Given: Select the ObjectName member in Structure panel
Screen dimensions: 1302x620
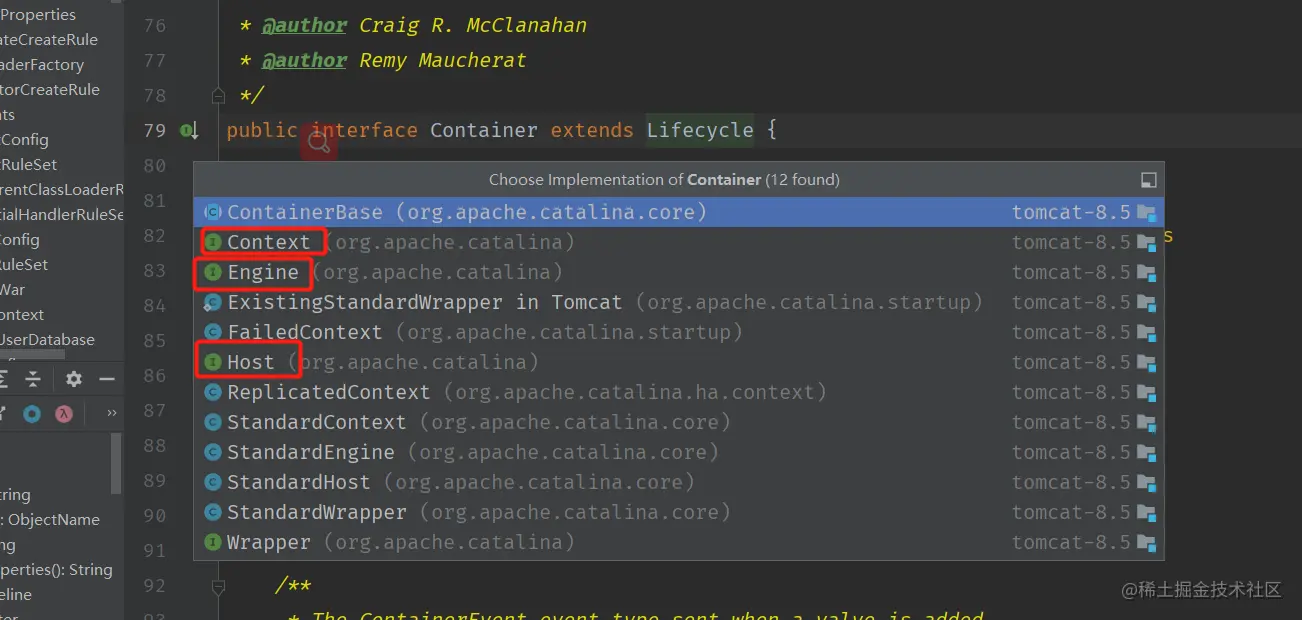Looking at the screenshot, I should point(50,520).
